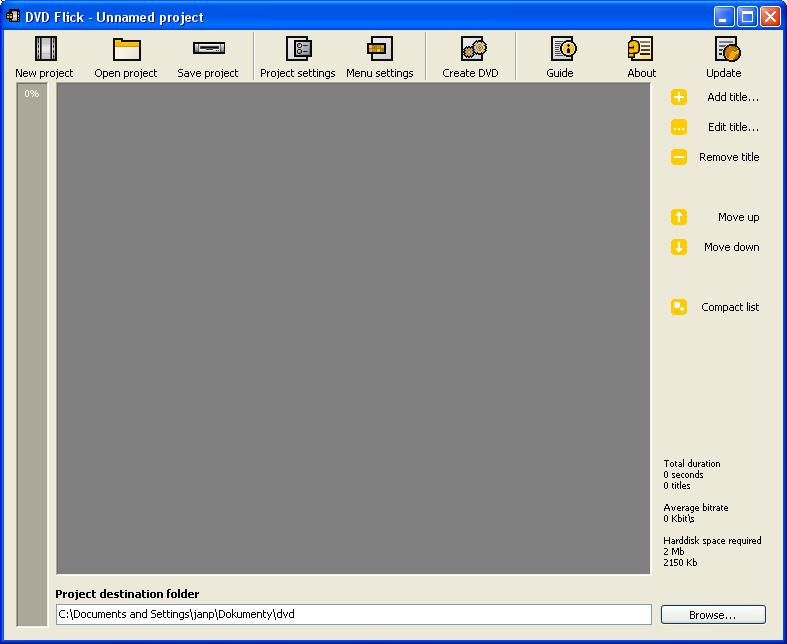Close the DVD Flick window

pos(770,17)
